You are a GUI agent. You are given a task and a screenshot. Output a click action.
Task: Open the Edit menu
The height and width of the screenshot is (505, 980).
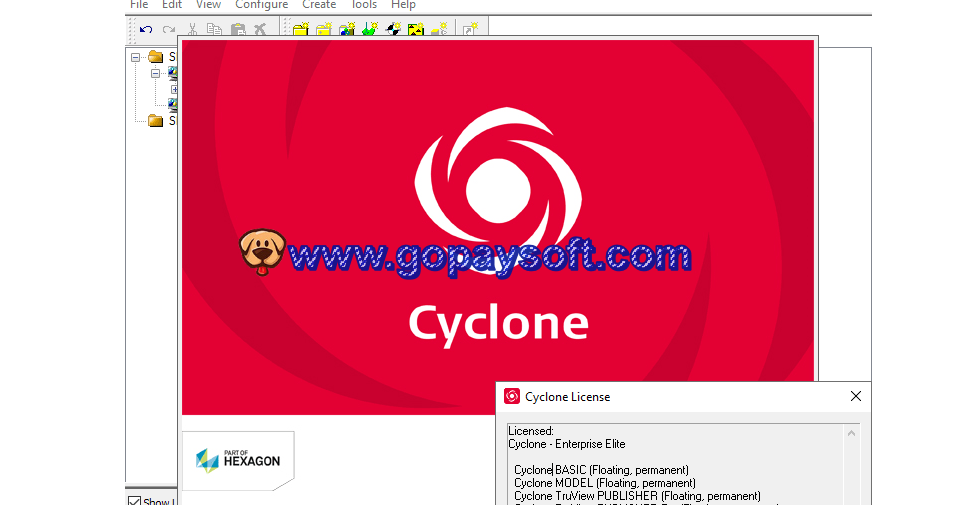click(x=172, y=5)
